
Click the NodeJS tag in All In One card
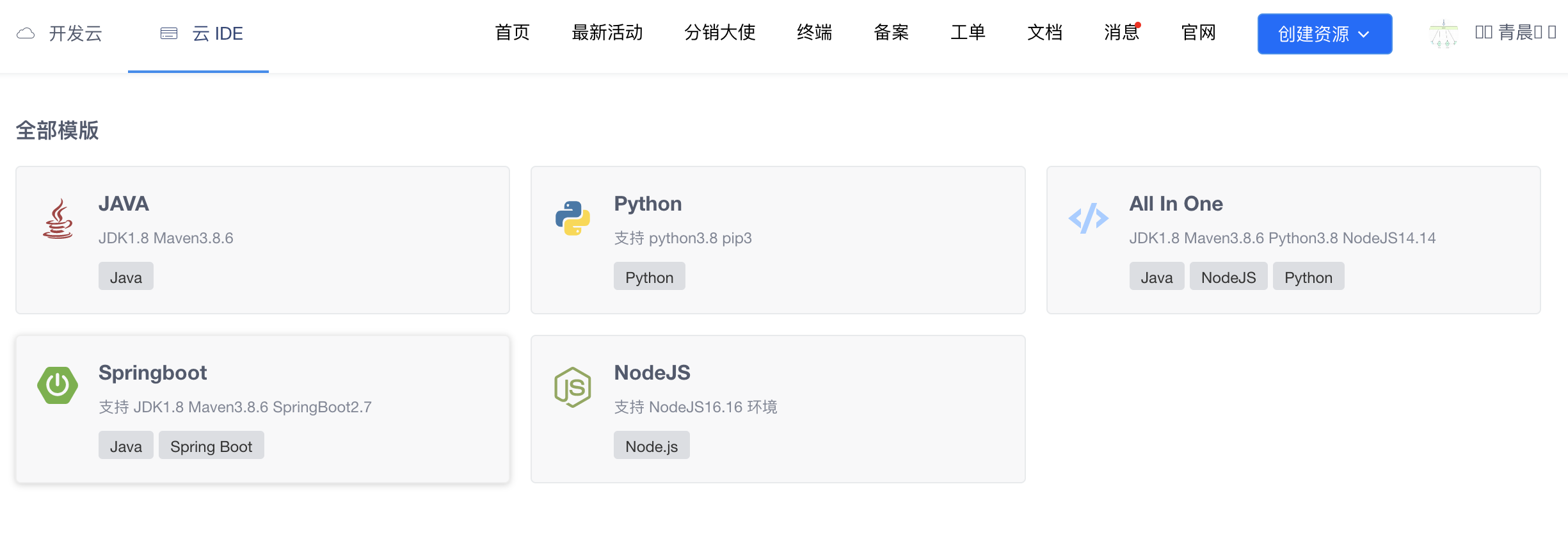point(1229,277)
